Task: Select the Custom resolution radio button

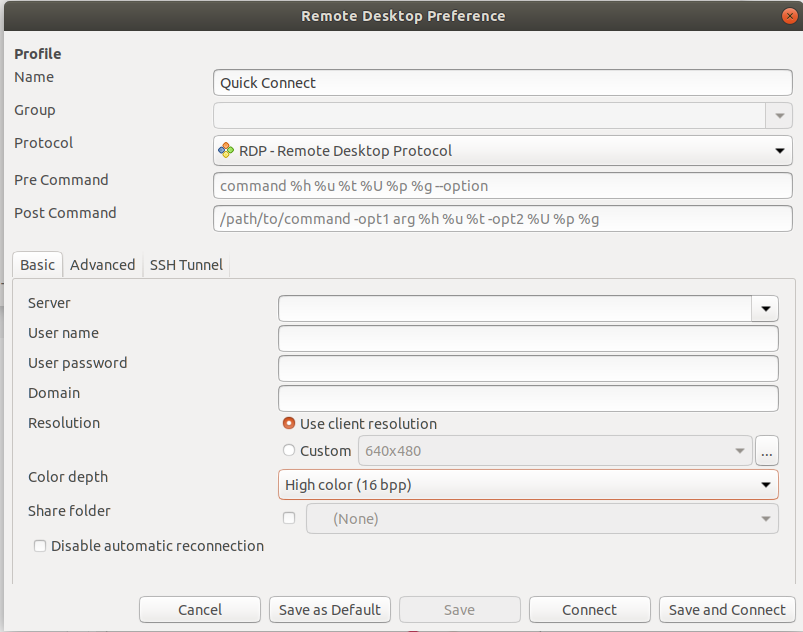Action: pos(289,451)
